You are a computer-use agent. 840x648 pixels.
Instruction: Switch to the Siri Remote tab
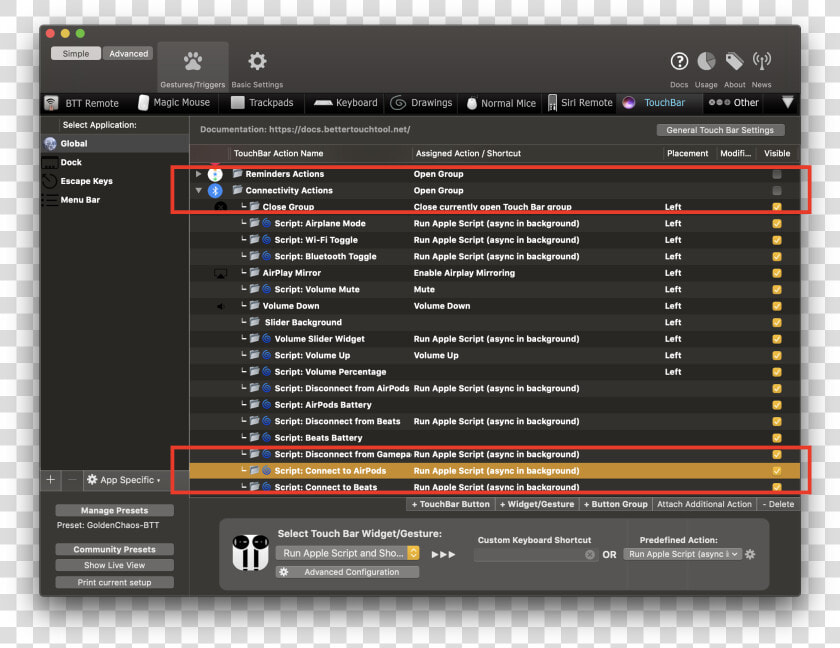point(580,103)
